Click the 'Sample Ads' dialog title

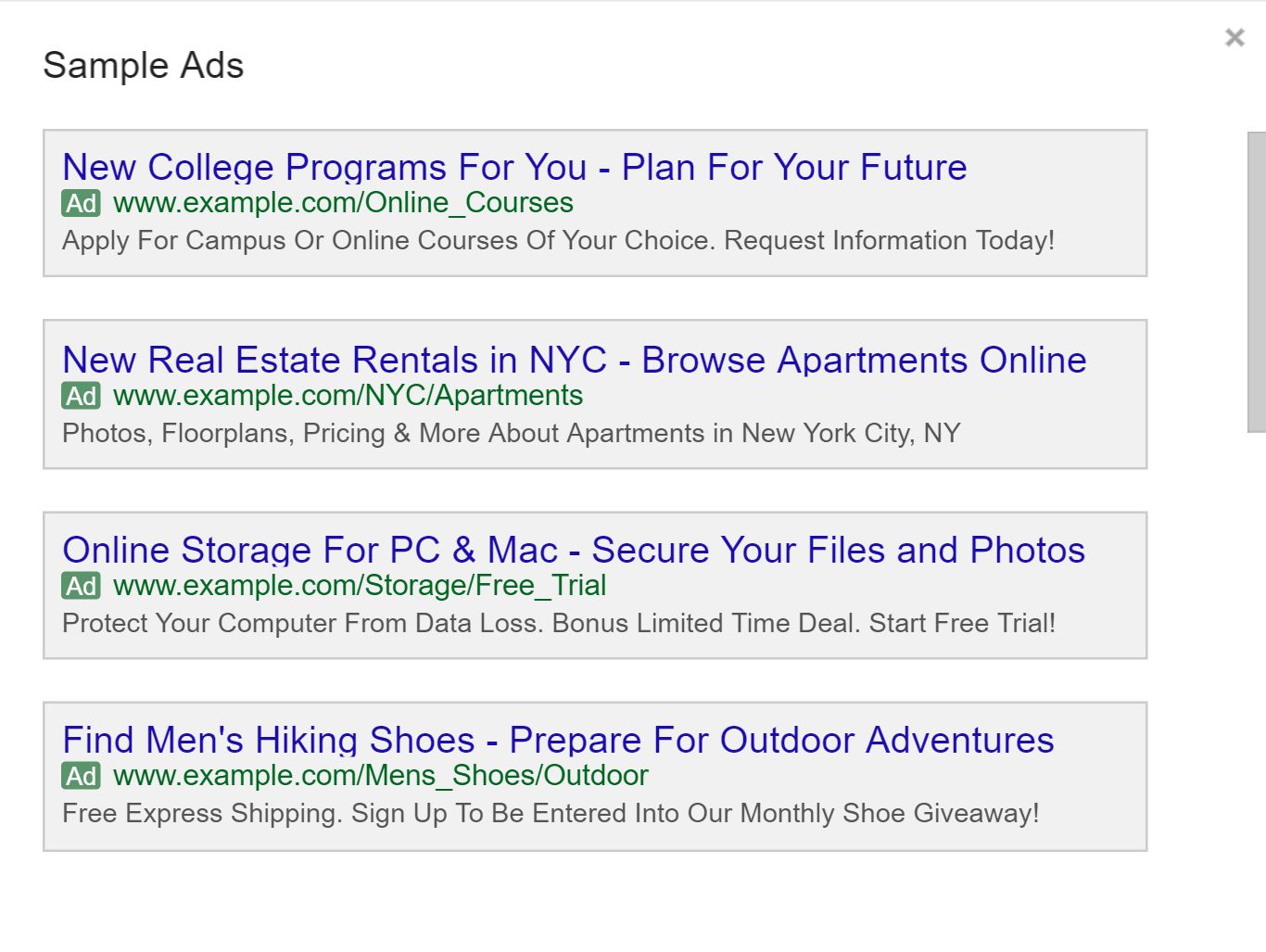point(144,66)
